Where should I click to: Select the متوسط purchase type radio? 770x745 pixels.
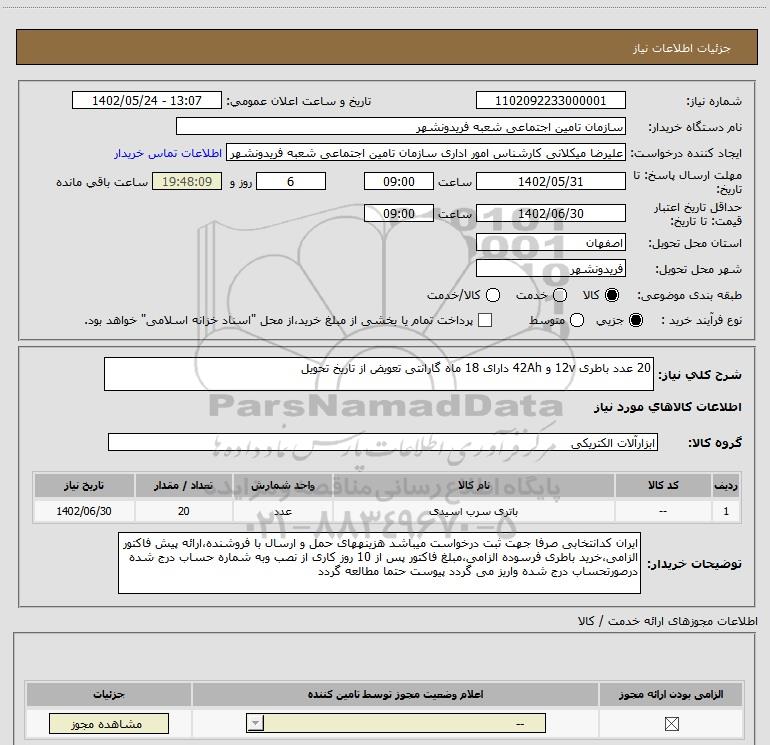[x=577, y=320]
